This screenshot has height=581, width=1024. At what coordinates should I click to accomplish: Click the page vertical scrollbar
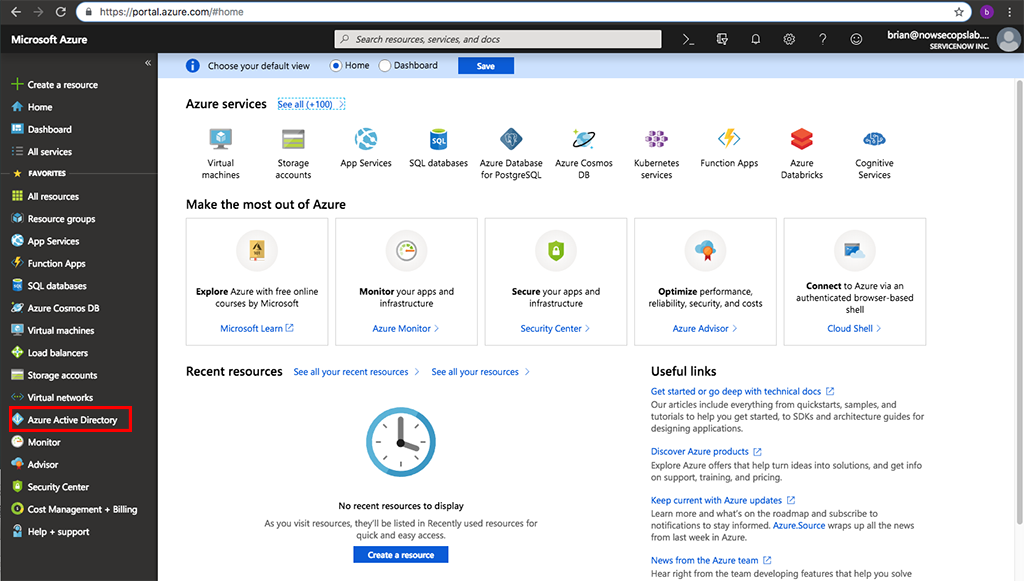coord(1019,300)
